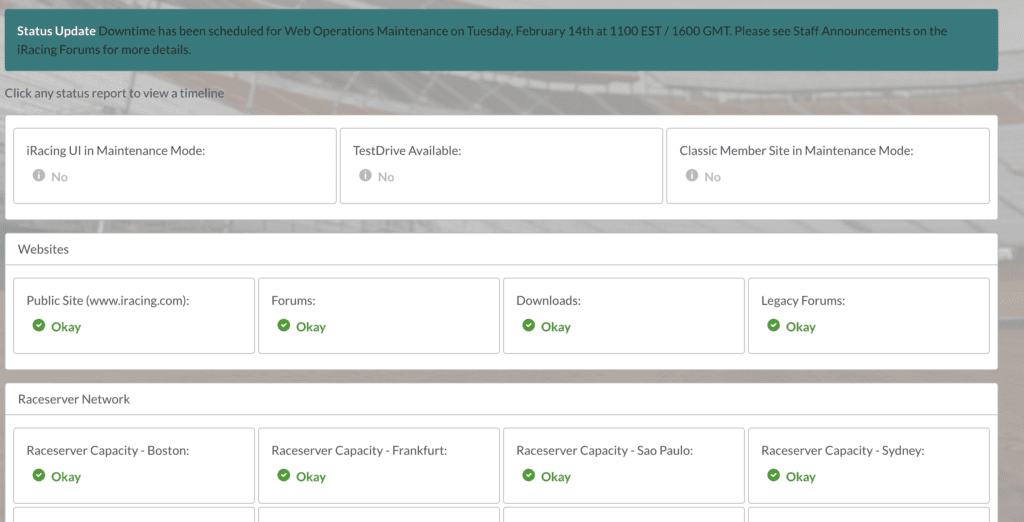This screenshot has width=1024, height=522.
Task: Click 'Okay' text under Legacy Forums
Action: [x=801, y=327]
